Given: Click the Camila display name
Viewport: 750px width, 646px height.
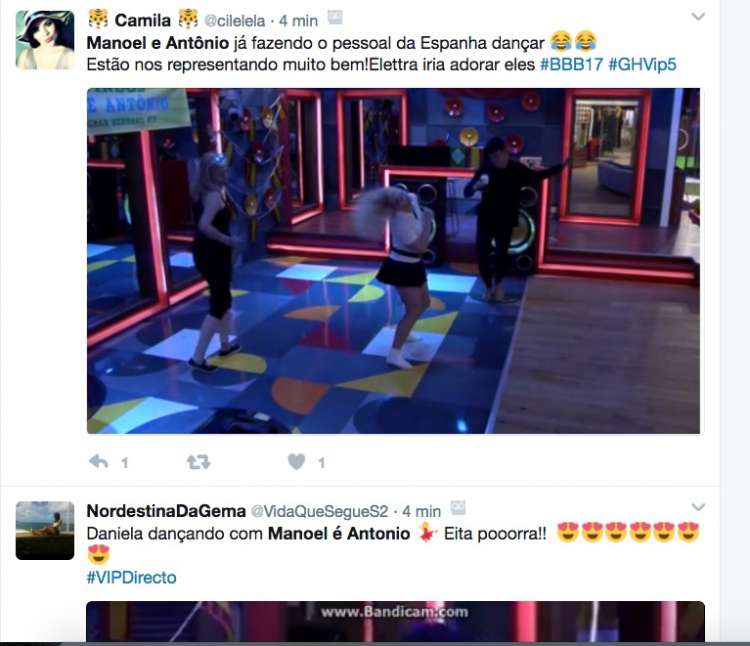Looking at the screenshot, I should pyautogui.click(x=143, y=21).
